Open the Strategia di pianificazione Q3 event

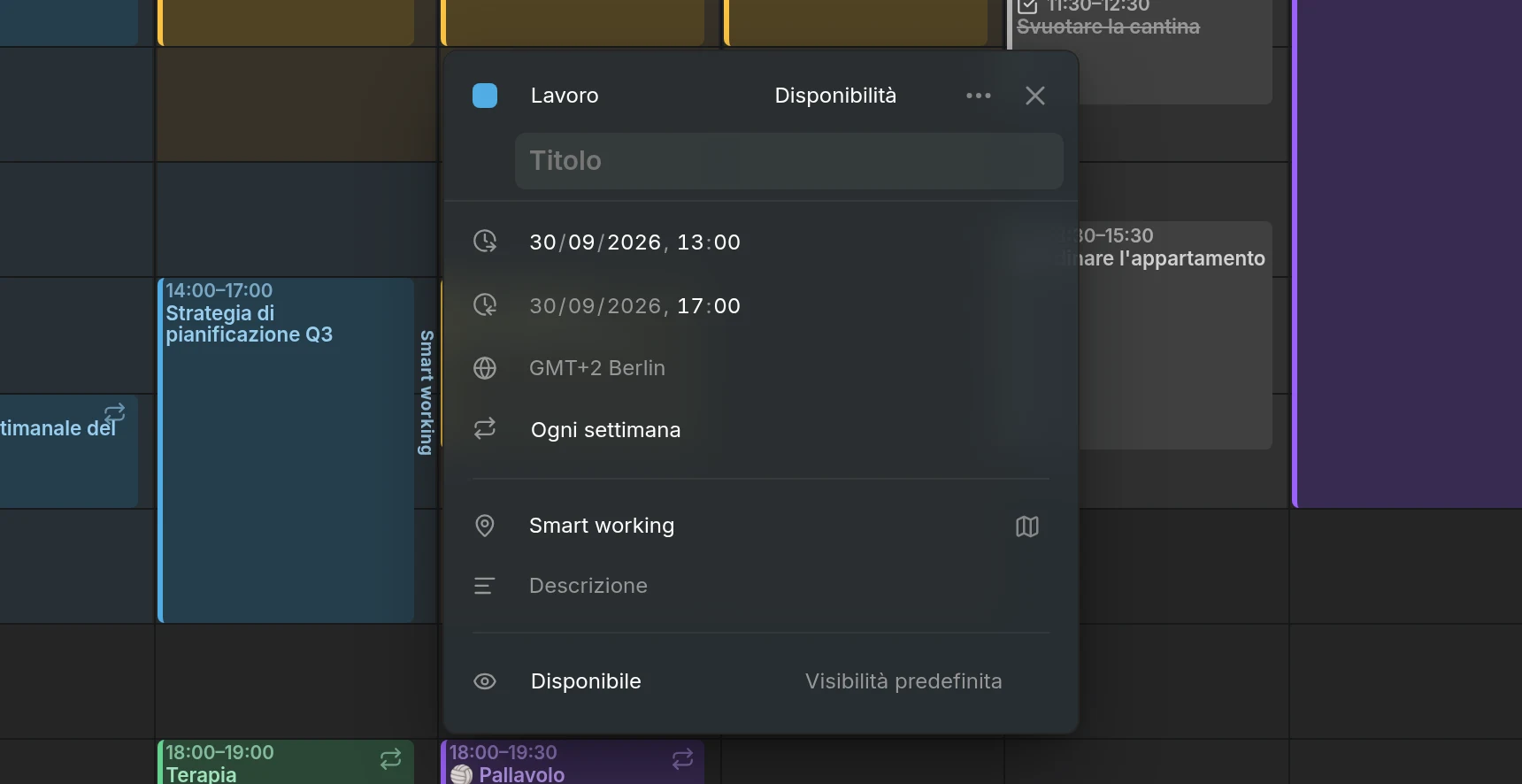pos(286,450)
